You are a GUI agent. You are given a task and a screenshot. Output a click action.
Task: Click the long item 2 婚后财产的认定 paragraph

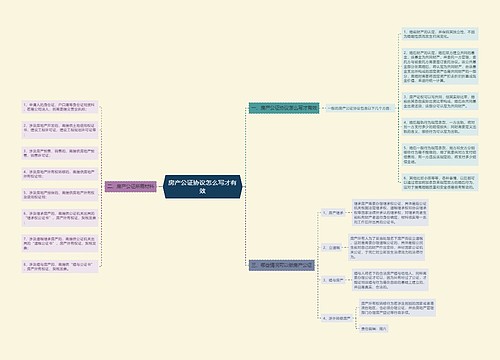[x=440, y=67]
